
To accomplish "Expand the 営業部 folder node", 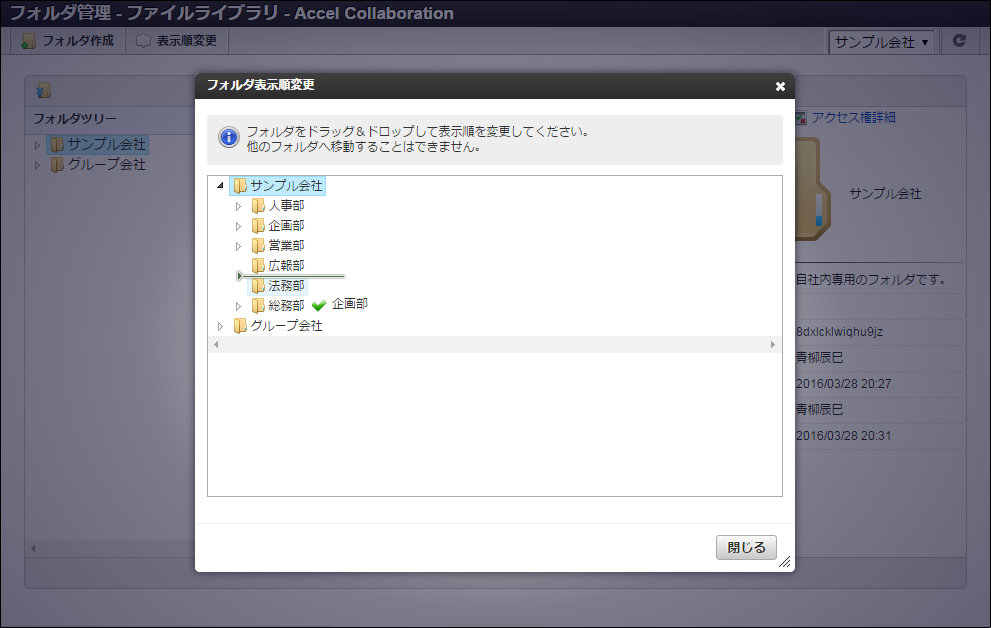I will [238, 246].
